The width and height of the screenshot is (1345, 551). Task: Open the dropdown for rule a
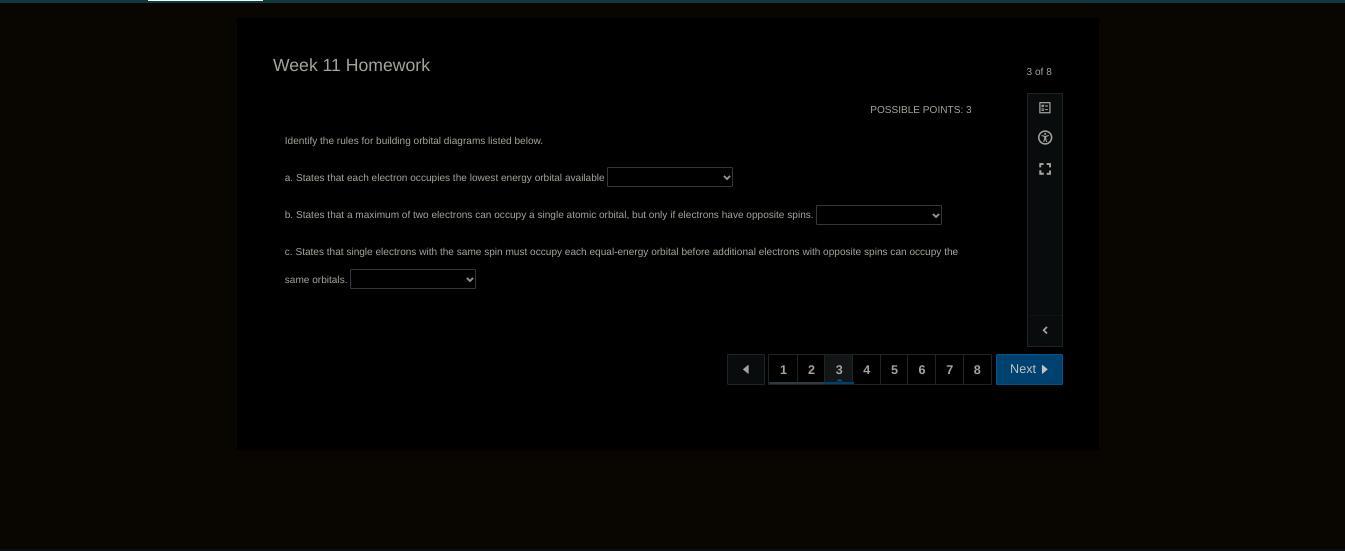point(669,177)
